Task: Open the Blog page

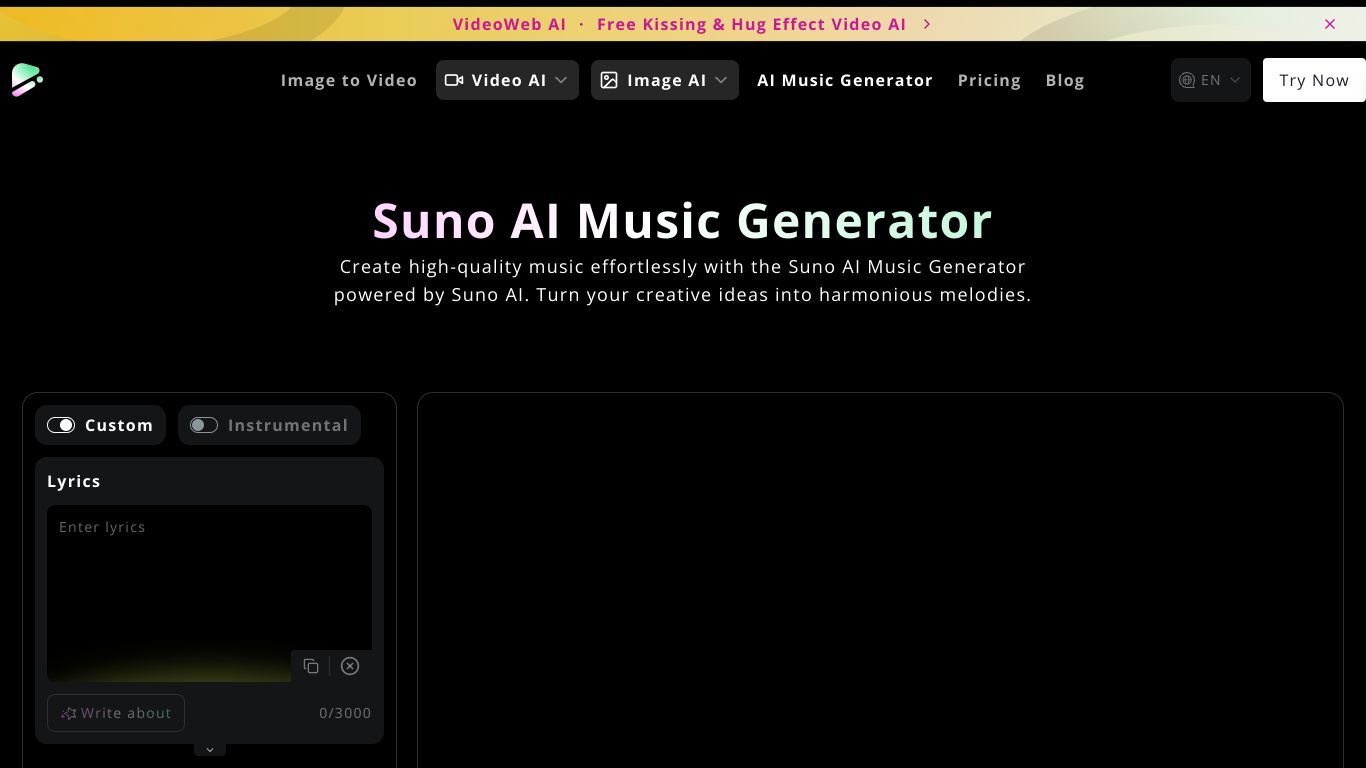Action: click(x=1065, y=80)
